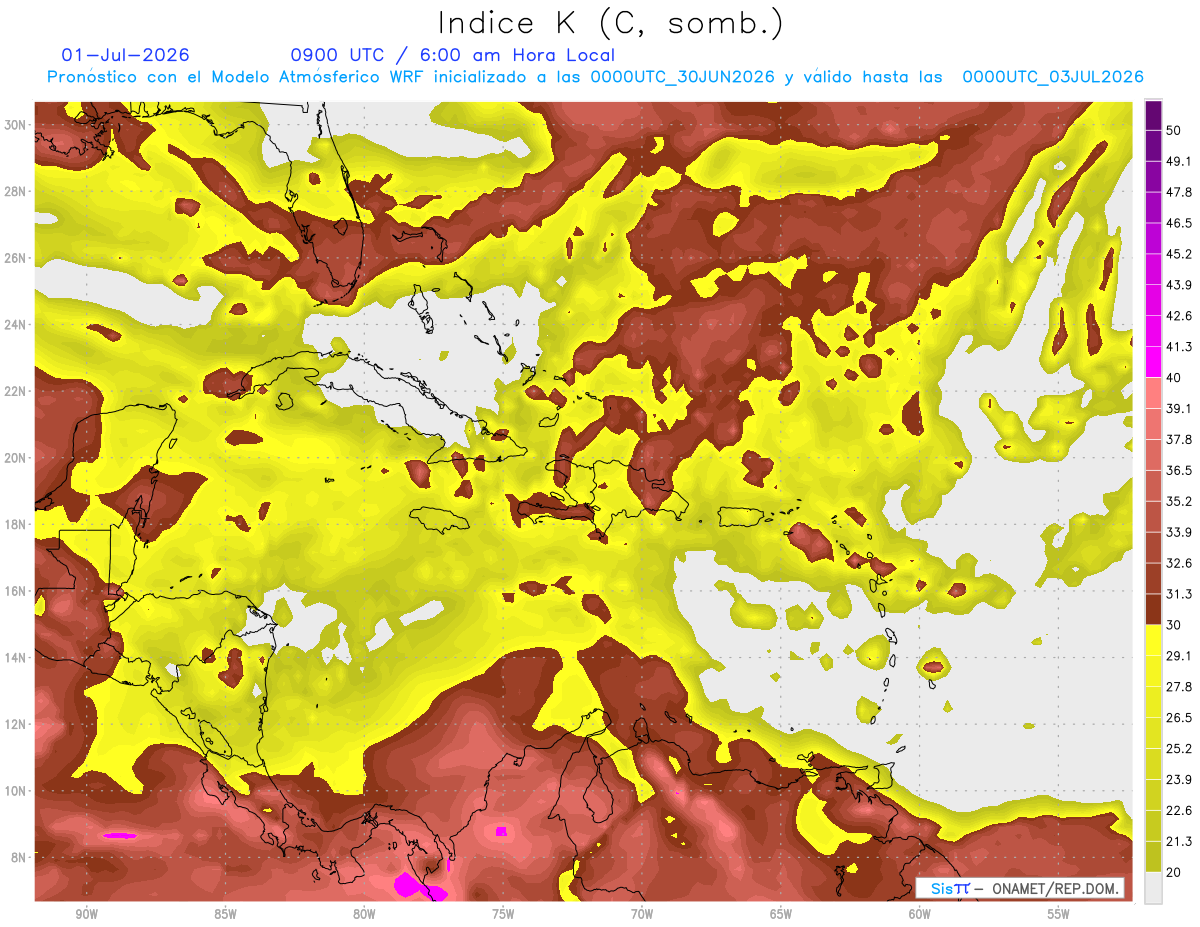Click the color scale value 46.5
The width and height of the screenshot is (1200, 927).
click(x=1179, y=223)
